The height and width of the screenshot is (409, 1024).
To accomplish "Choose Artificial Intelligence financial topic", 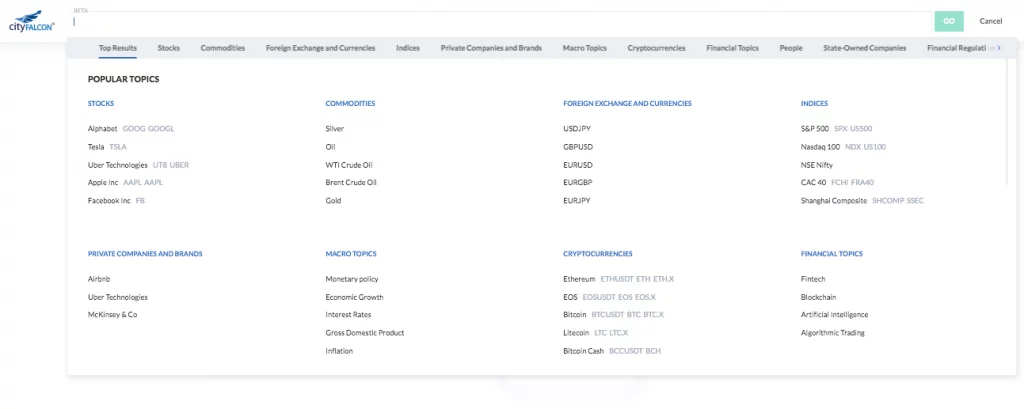I will (x=835, y=314).
